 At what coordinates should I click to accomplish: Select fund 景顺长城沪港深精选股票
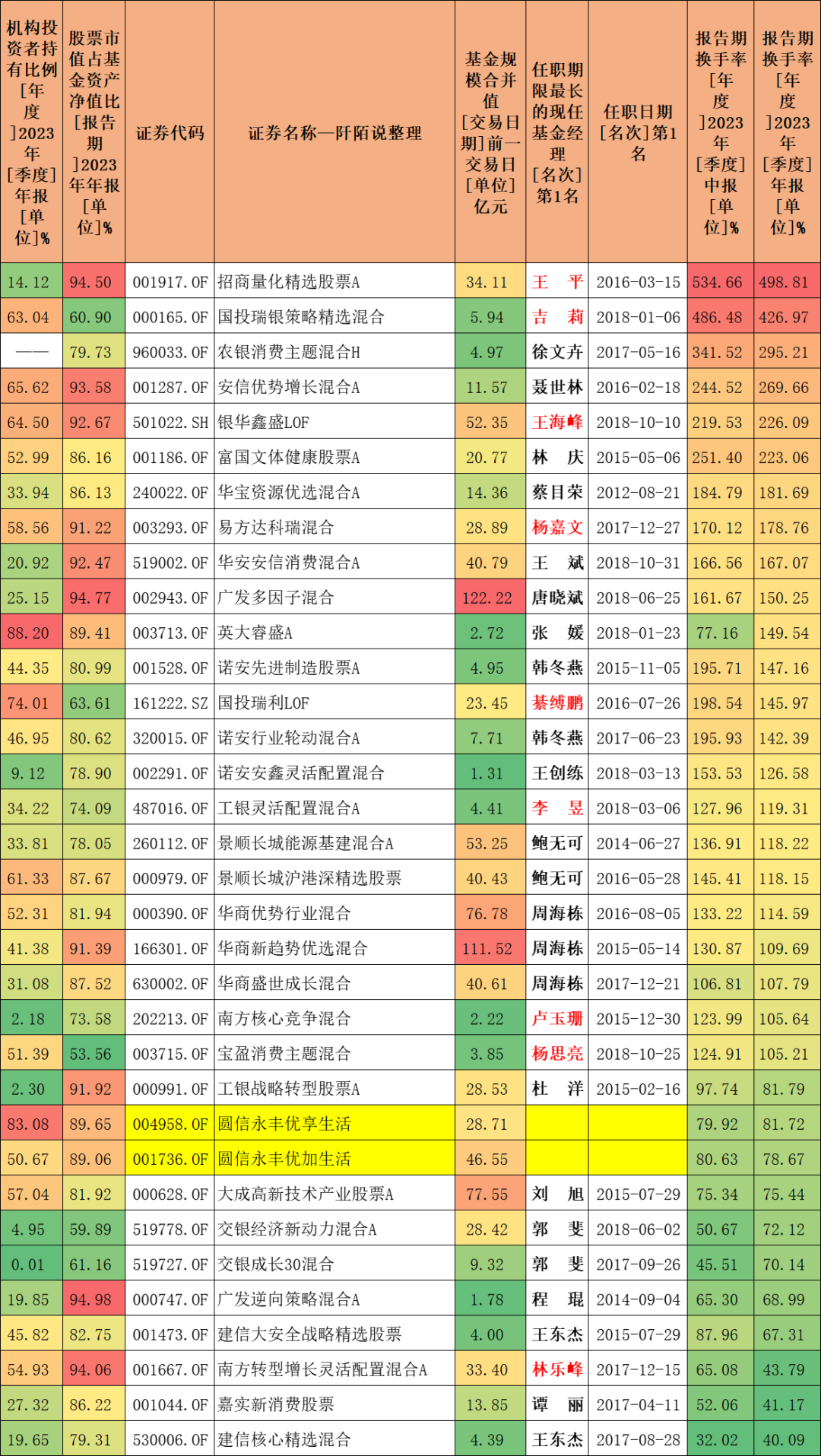[309, 878]
